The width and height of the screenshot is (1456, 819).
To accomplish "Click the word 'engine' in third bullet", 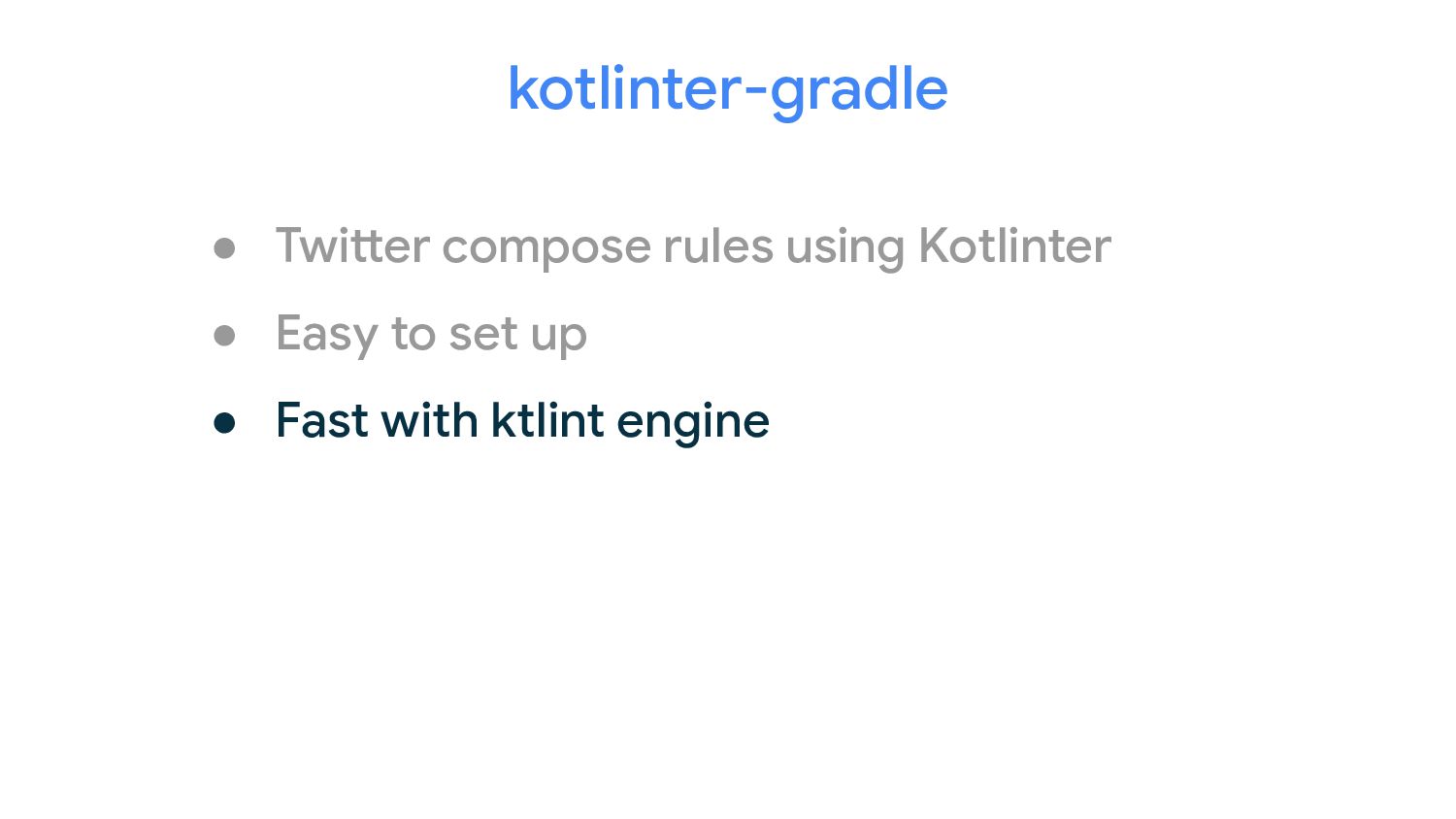I will click(x=693, y=424).
